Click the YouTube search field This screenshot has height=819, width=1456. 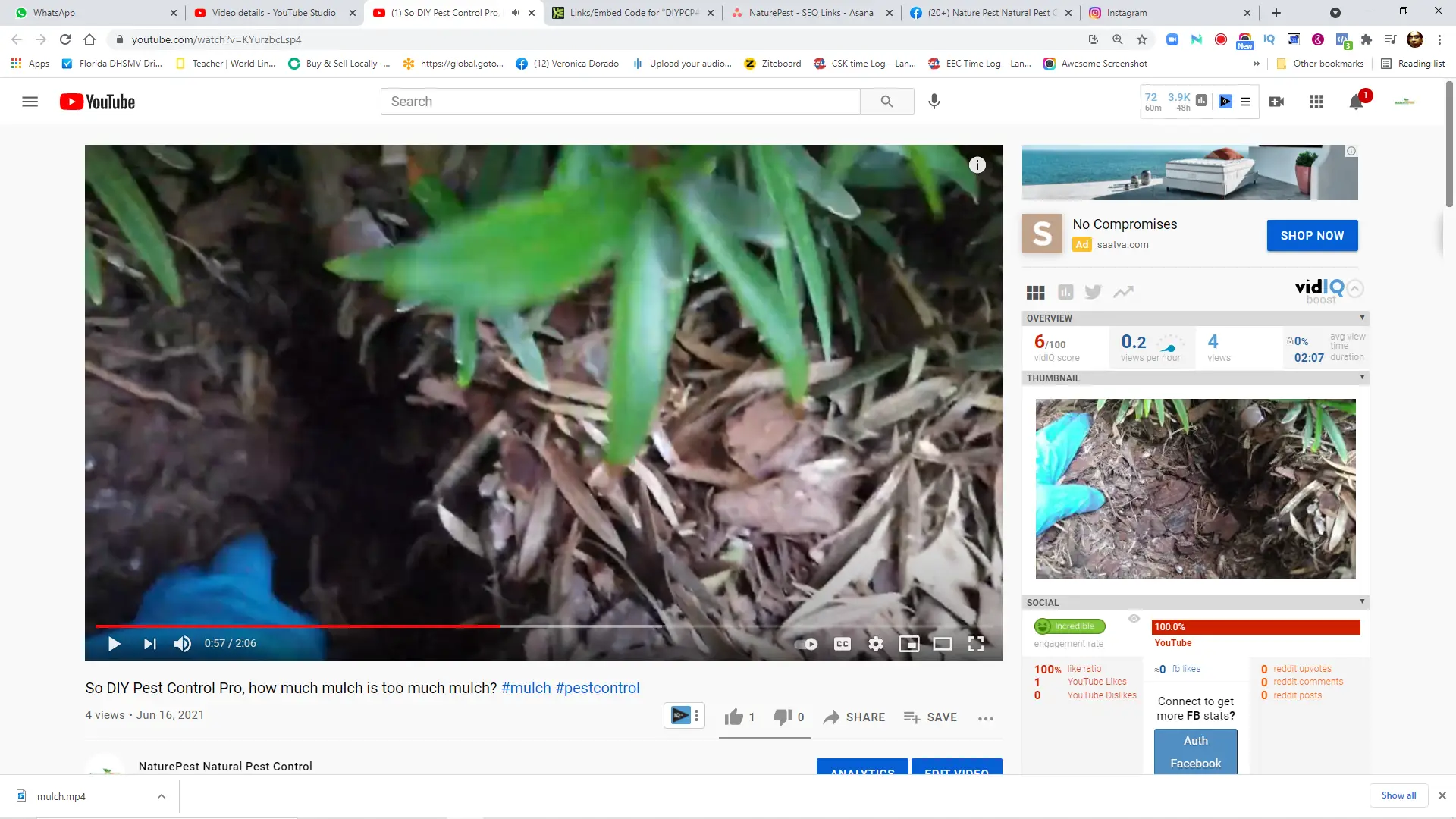[x=620, y=102]
